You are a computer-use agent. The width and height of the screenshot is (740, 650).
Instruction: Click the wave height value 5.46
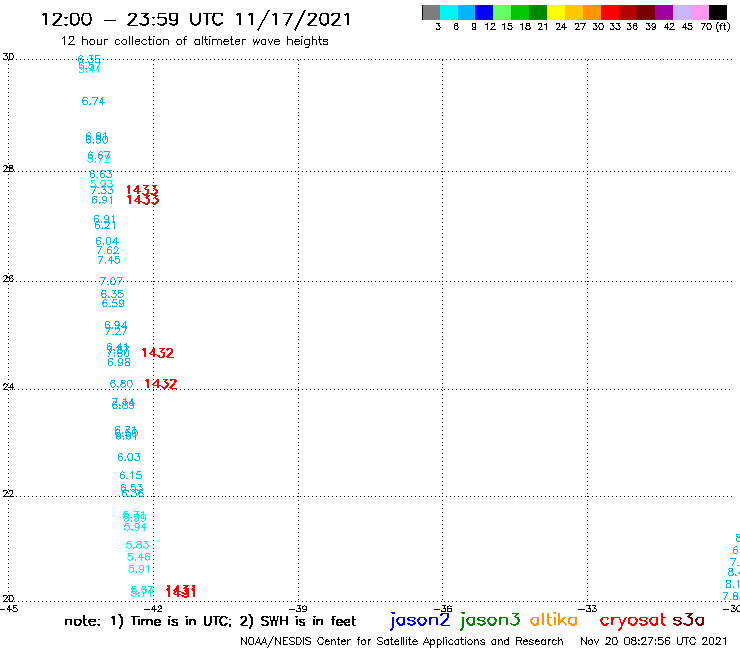[138, 557]
